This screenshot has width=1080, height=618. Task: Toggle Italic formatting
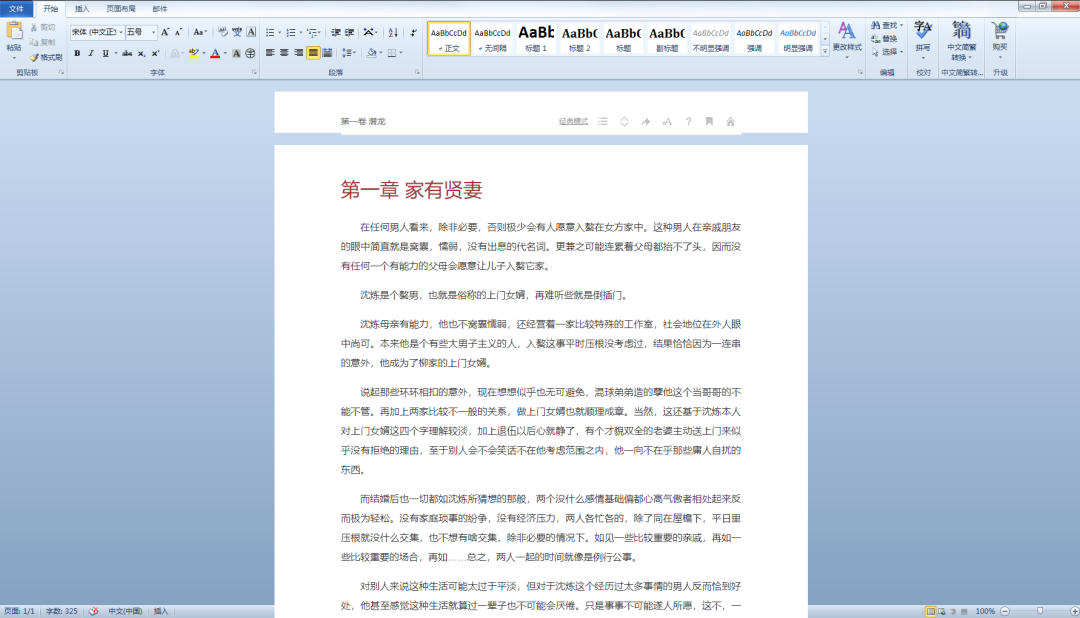tap(91, 53)
